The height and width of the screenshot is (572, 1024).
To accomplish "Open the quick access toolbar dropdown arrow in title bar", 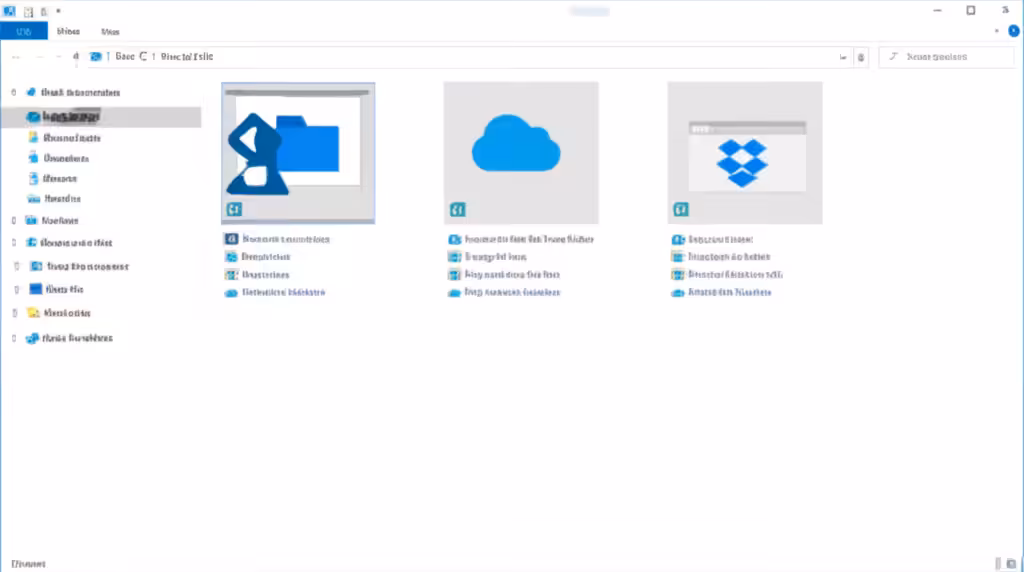I will coord(58,11).
